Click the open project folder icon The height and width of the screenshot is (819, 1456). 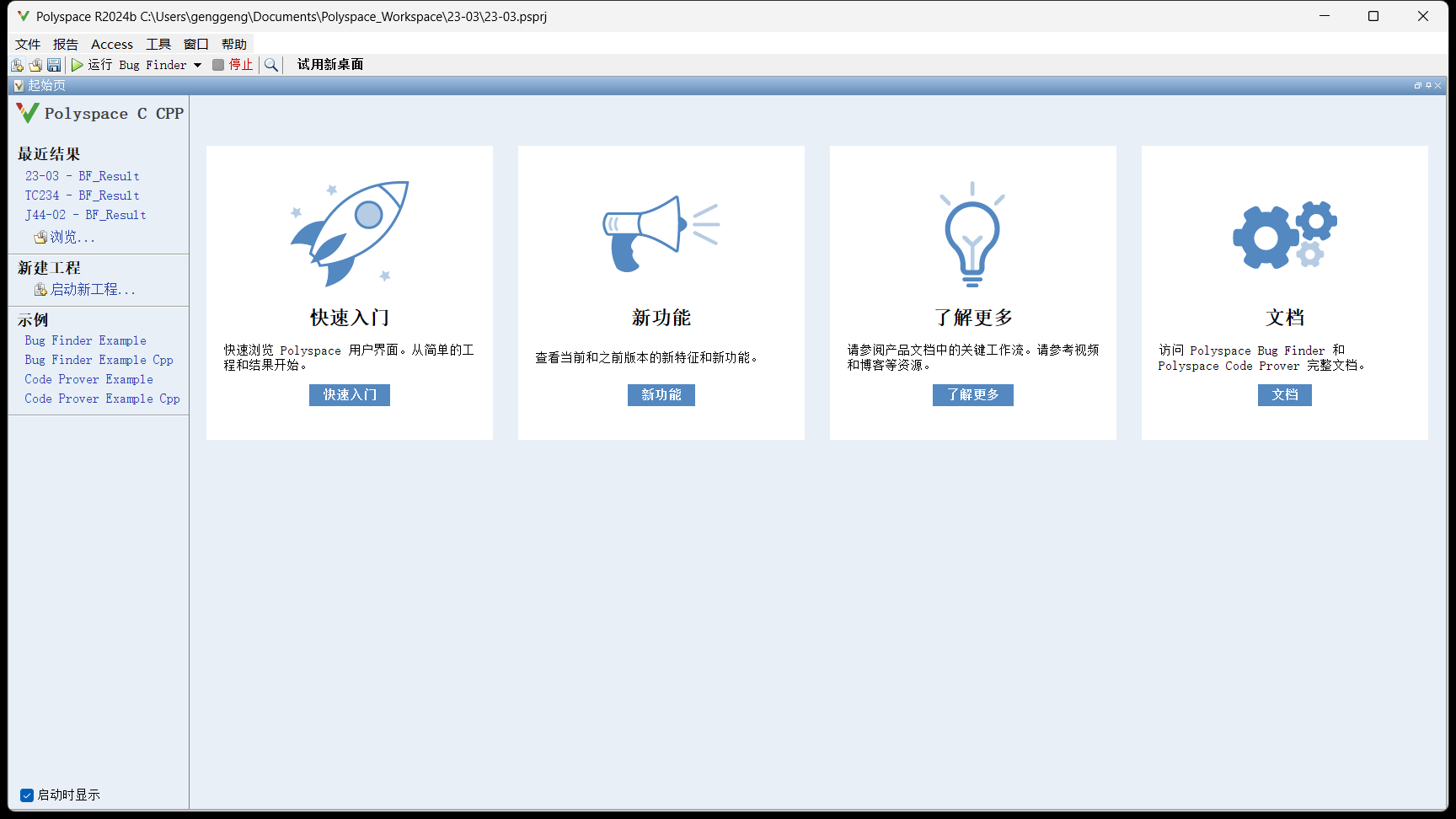(x=35, y=65)
